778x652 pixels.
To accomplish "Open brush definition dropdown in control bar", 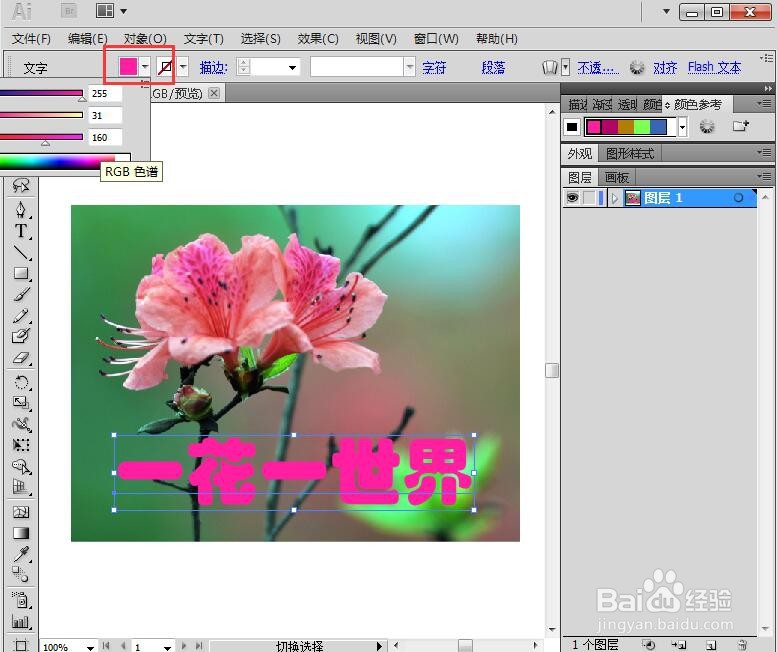I will pyautogui.click(x=409, y=66).
